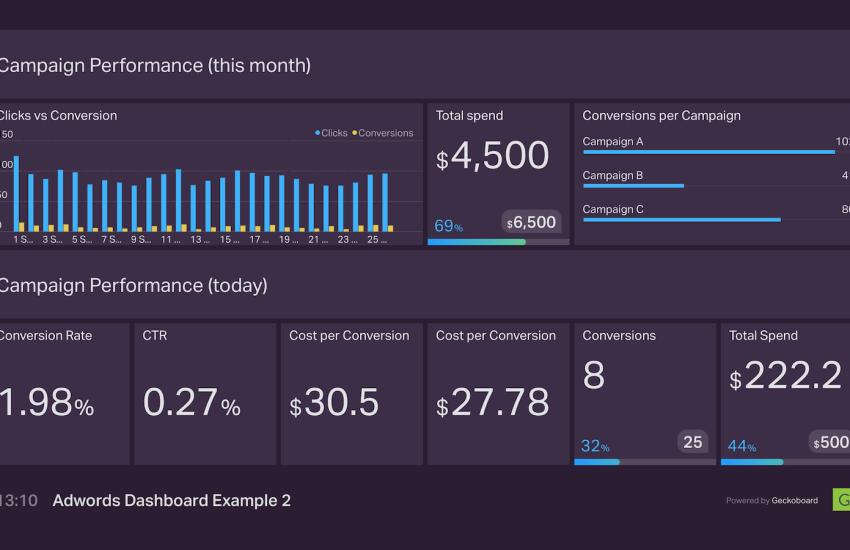The image size is (850, 550).
Task: Click the Campaign Performance (today) heading
Action: pyautogui.click(x=133, y=286)
